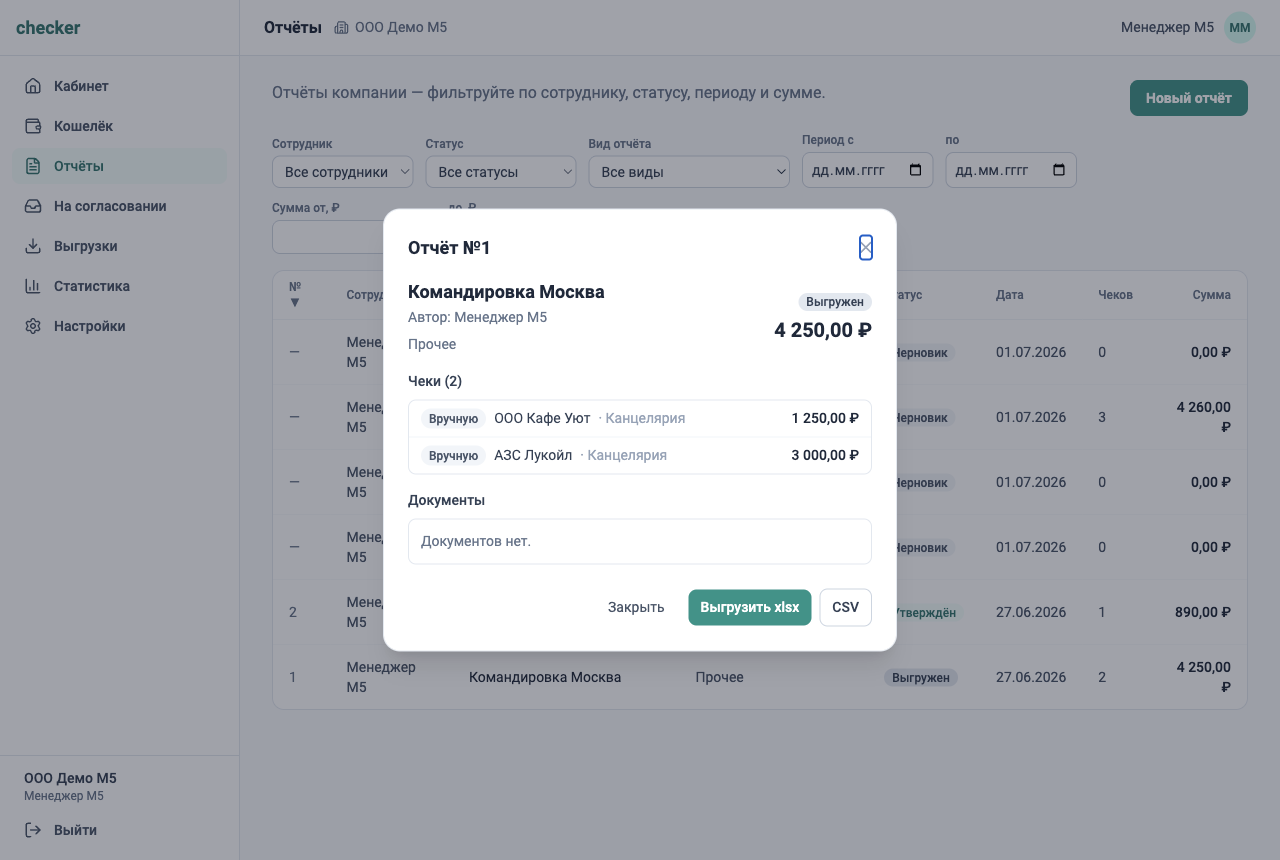Click the Кабинет home icon in sidebar

(33, 86)
